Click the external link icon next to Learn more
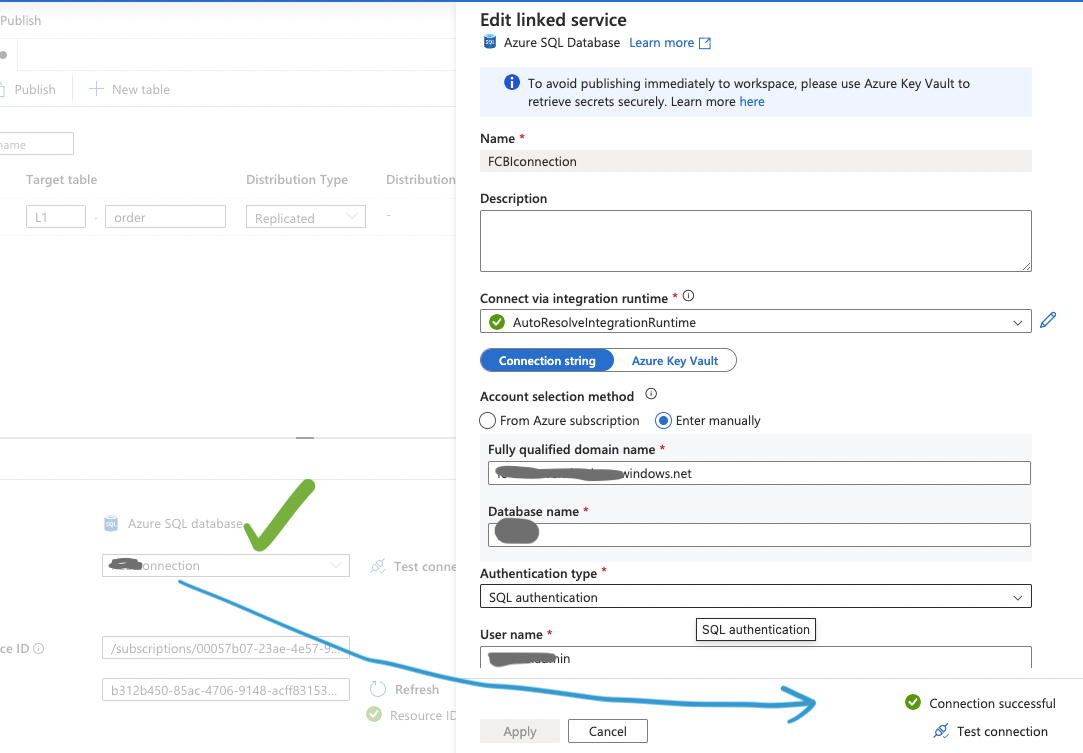1083x753 pixels. pyautogui.click(x=704, y=42)
